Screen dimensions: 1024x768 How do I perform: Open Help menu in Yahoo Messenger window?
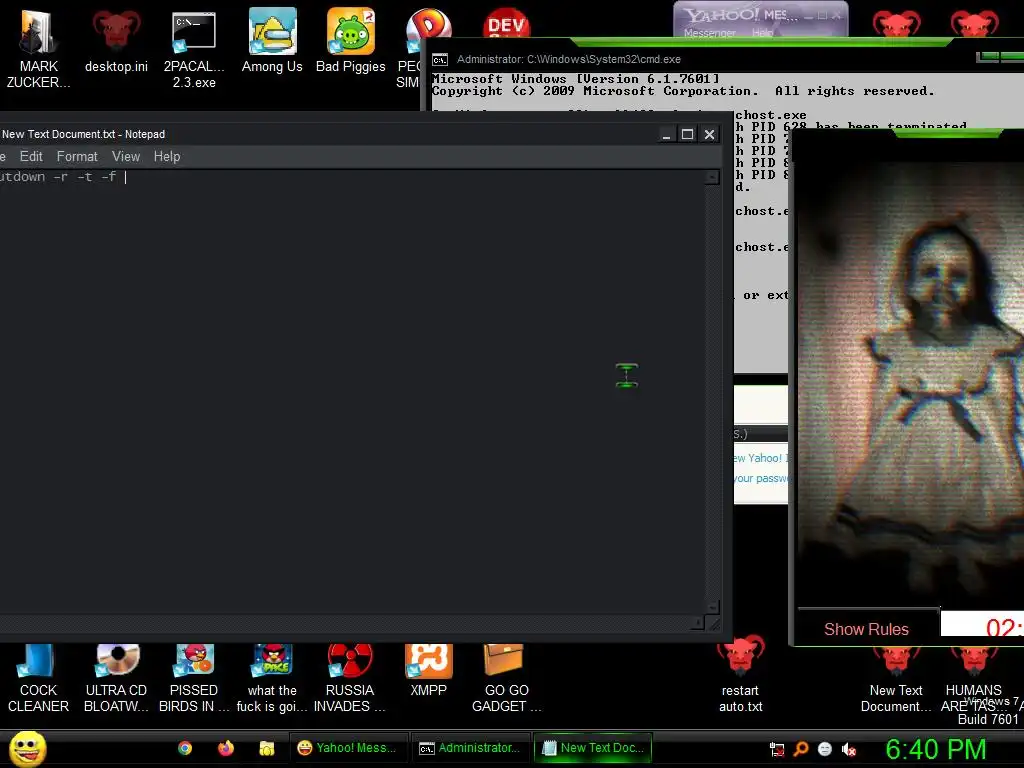pyautogui.click(x=762, y=33)
